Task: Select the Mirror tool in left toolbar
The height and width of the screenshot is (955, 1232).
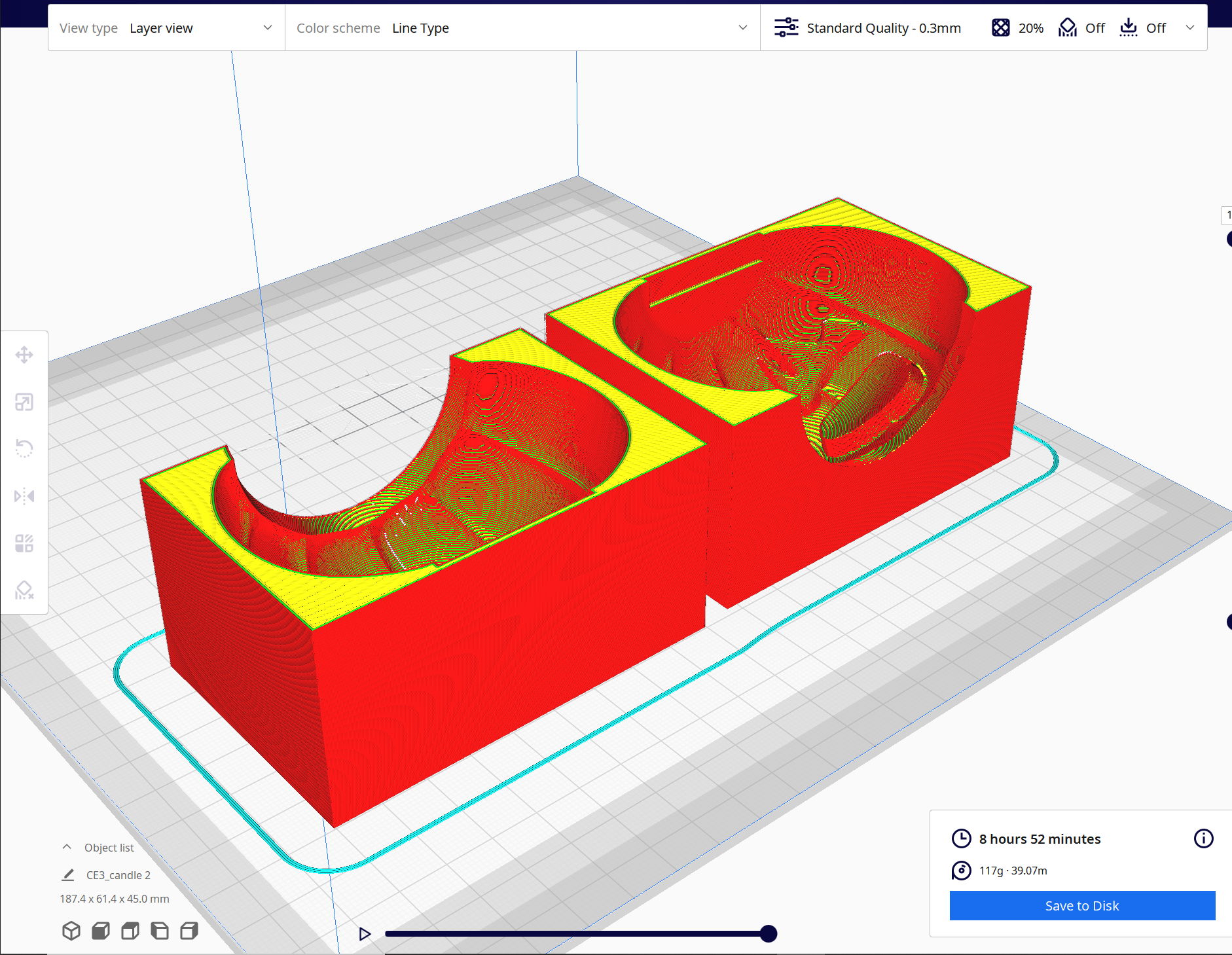Action: click(x=24, y=496)
